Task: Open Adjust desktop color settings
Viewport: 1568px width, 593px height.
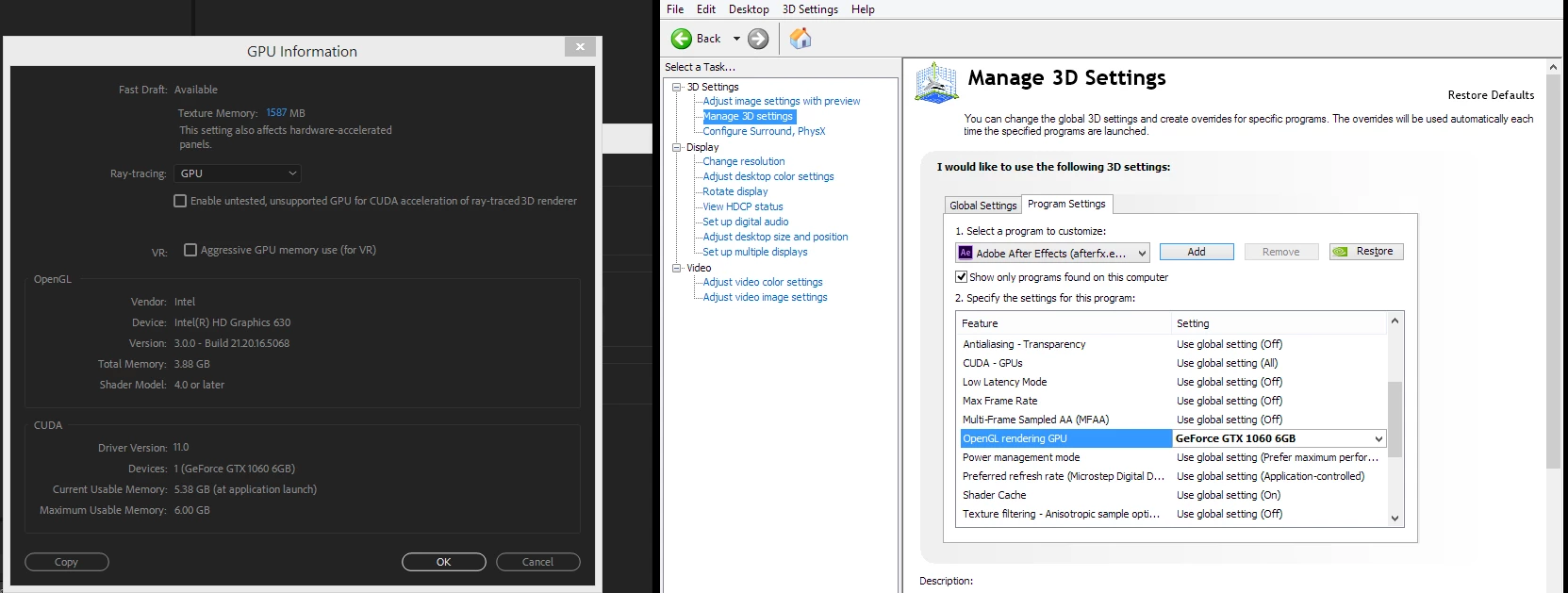Action: click(x=767, y=176)
